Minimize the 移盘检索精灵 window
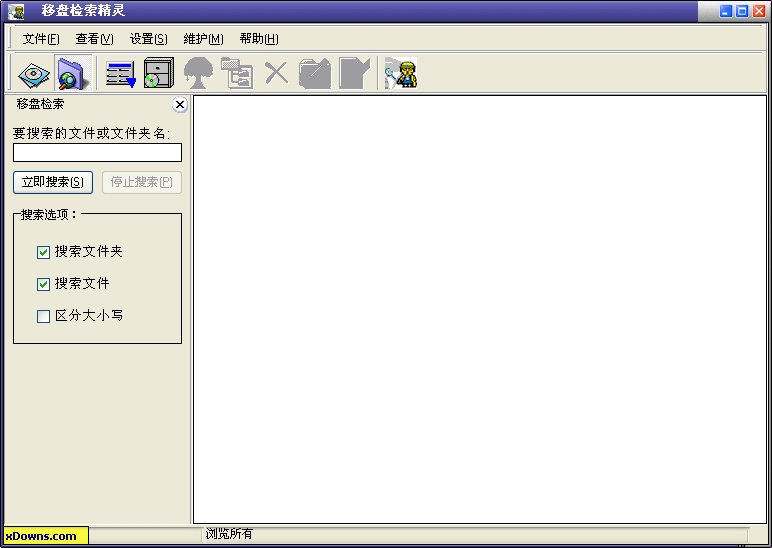 [x=726, y=11]
